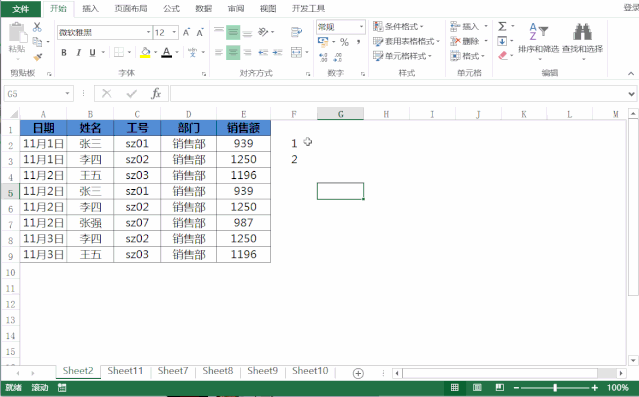Click the formula bar input

(399, 94)
